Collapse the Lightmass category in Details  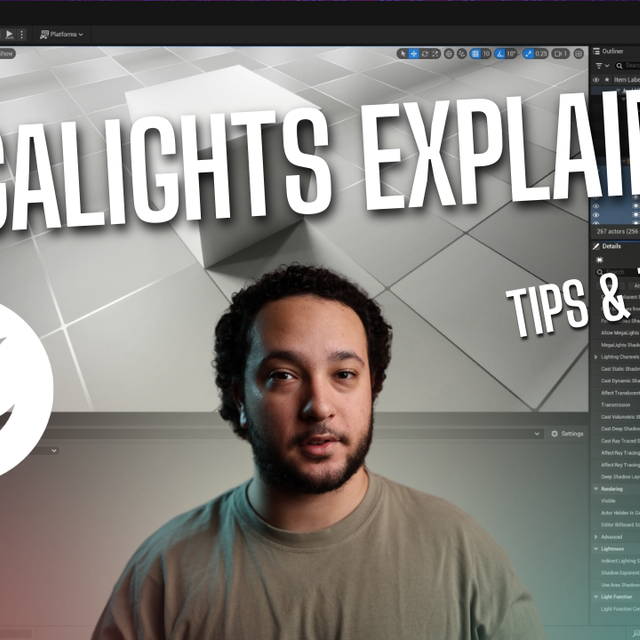coord(597,549)
